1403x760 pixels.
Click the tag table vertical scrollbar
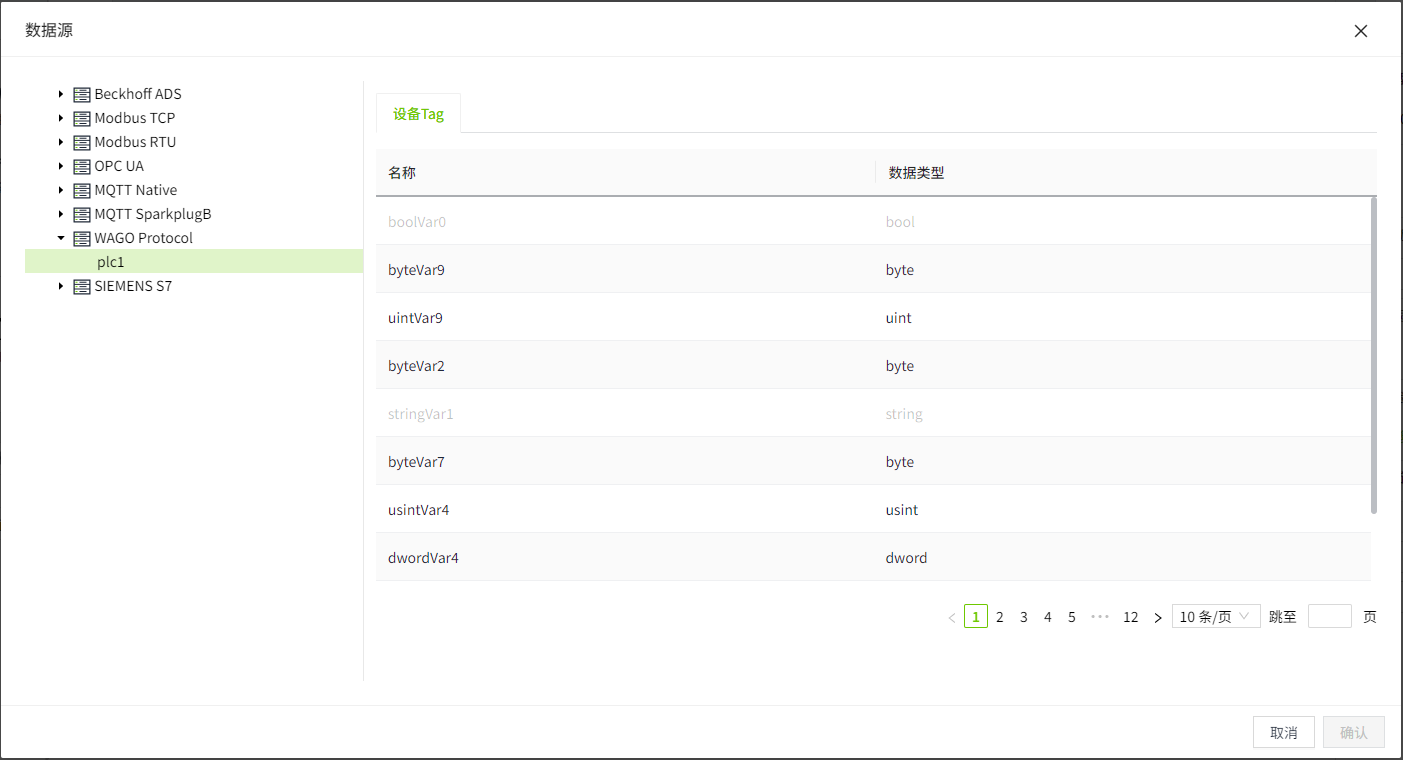coord(1373,355)
